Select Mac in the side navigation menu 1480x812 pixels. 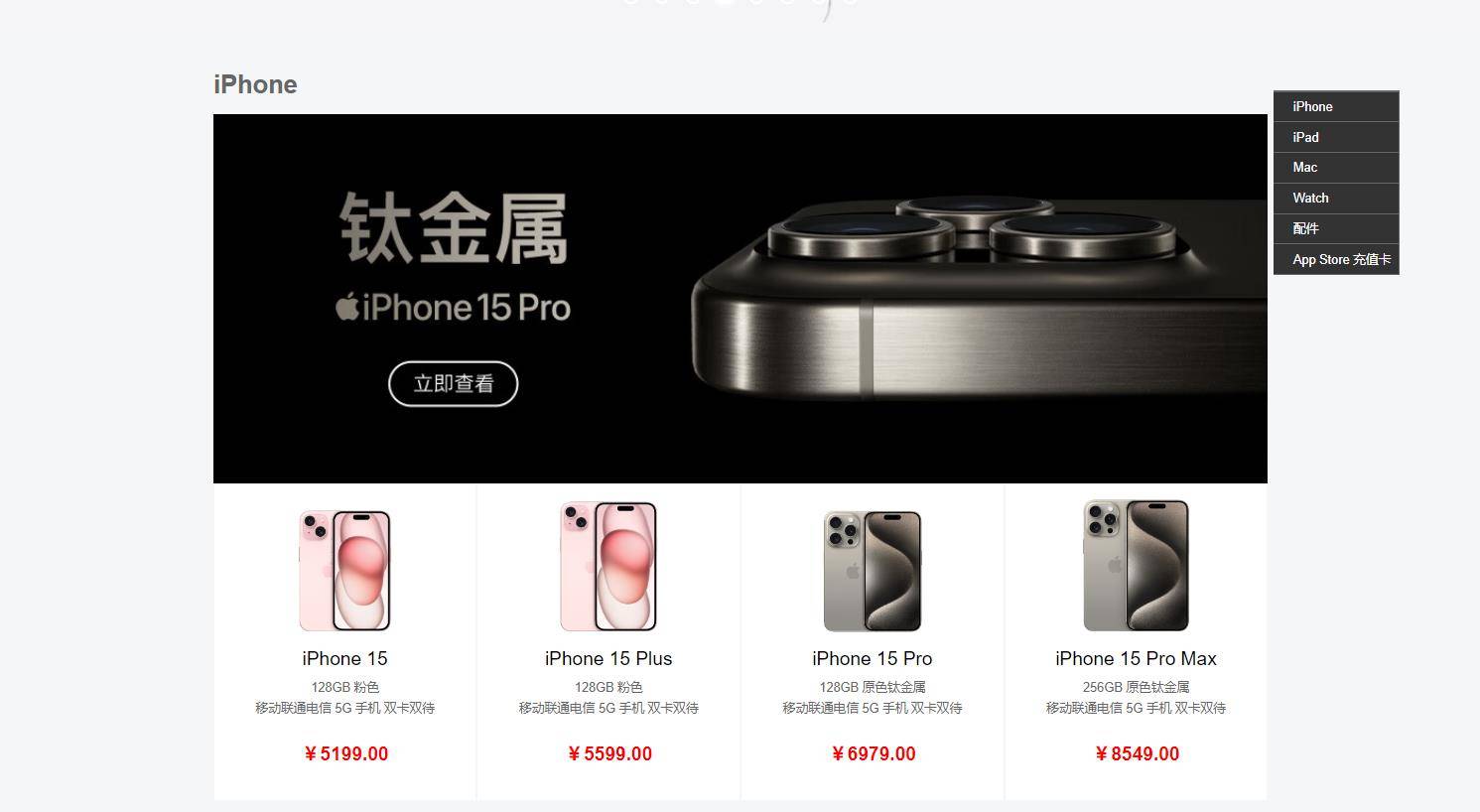pyautogui.click(x=1336, y=168)
